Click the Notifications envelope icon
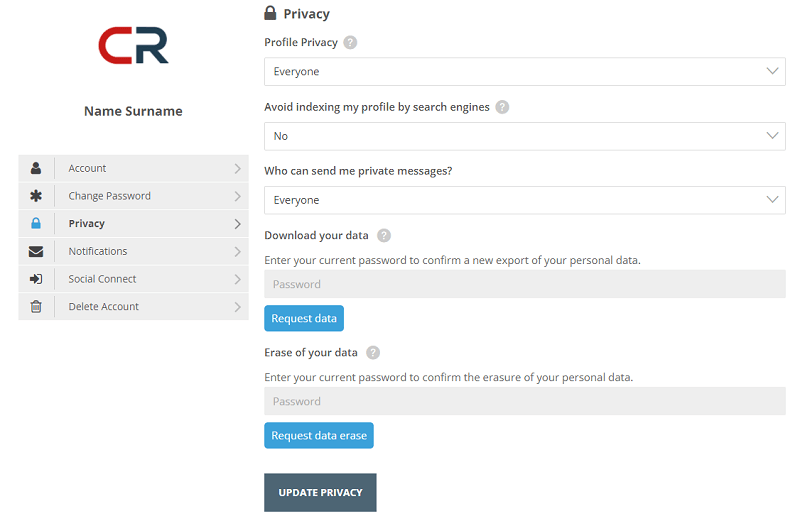800x516 pixels. tap(36, 251)
